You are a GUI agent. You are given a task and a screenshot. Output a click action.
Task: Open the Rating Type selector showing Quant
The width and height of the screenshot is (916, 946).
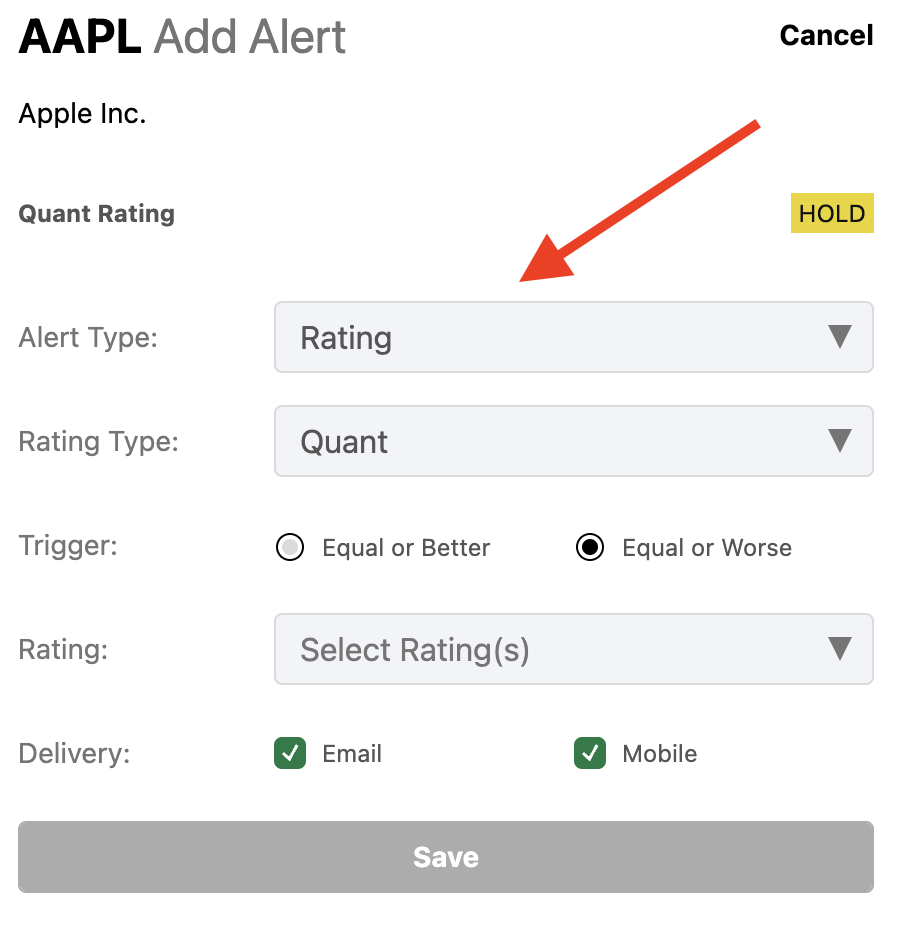[574, 441]
